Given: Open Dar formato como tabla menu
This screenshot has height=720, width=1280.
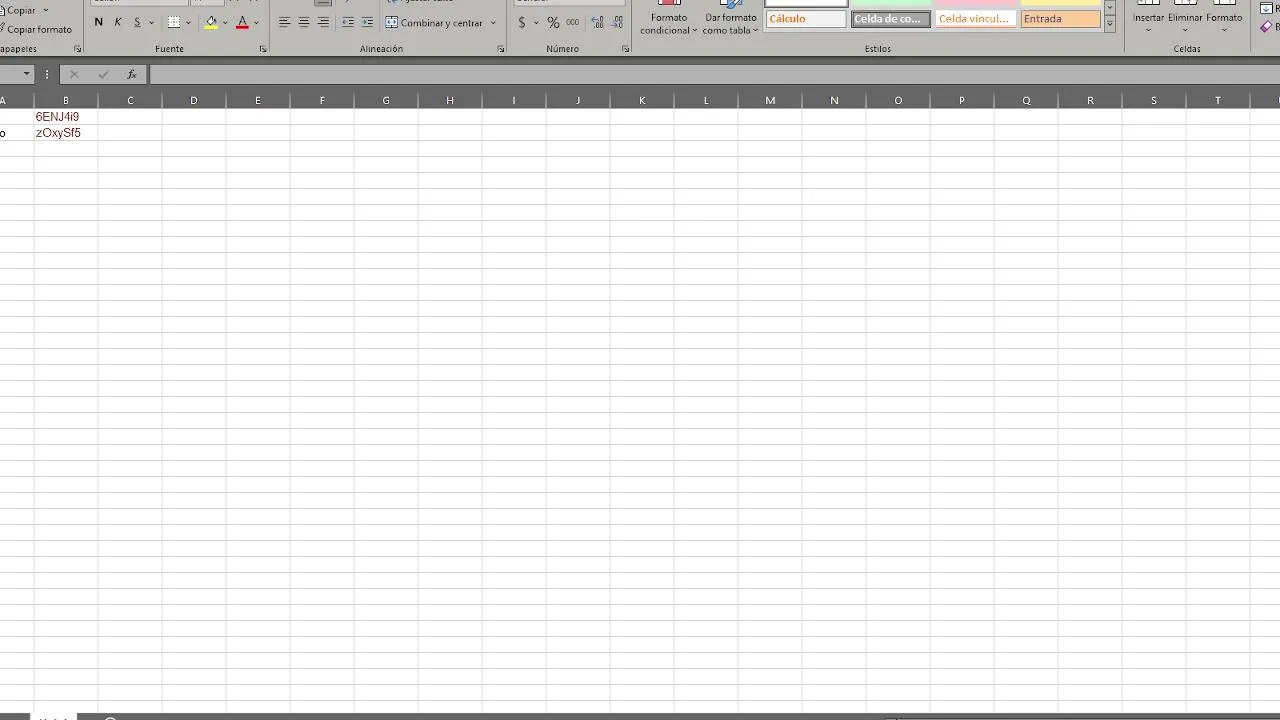Looking at the screenshot, I should pos(731,20).
